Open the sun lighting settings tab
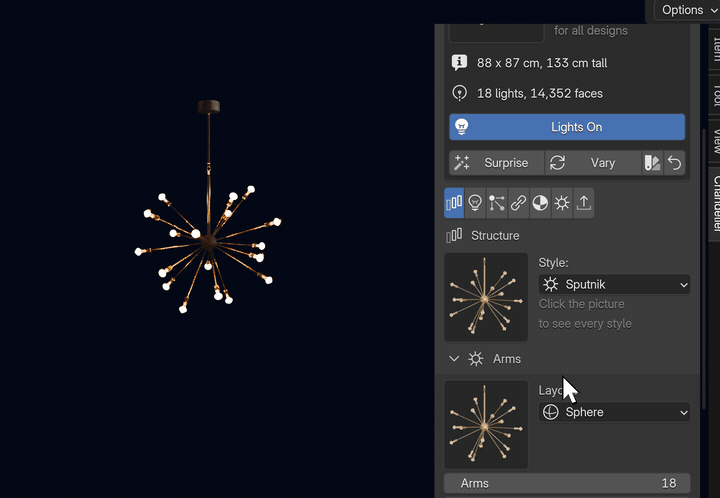720x498 pixels. tap(562, 202)
